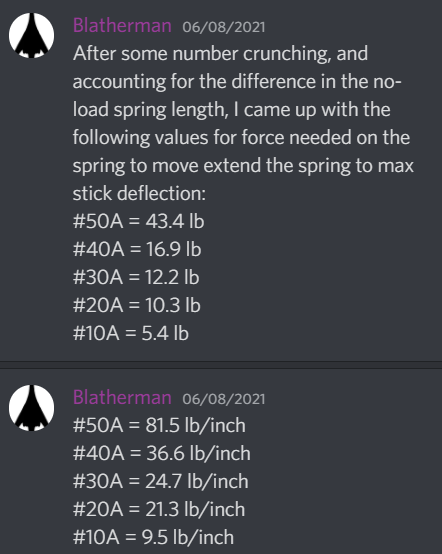The width and height of the screenshot is (442, 554).
Task: Click the second message's 06/08/2021 timestamp
Action: click(224, 399)
